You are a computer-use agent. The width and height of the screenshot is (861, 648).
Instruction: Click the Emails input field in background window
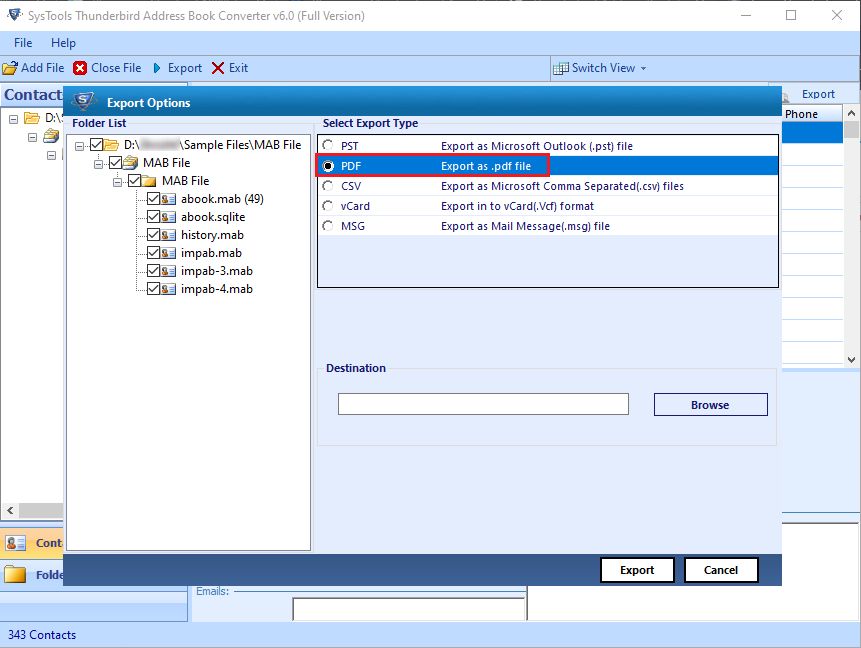(x=409, y=610)
